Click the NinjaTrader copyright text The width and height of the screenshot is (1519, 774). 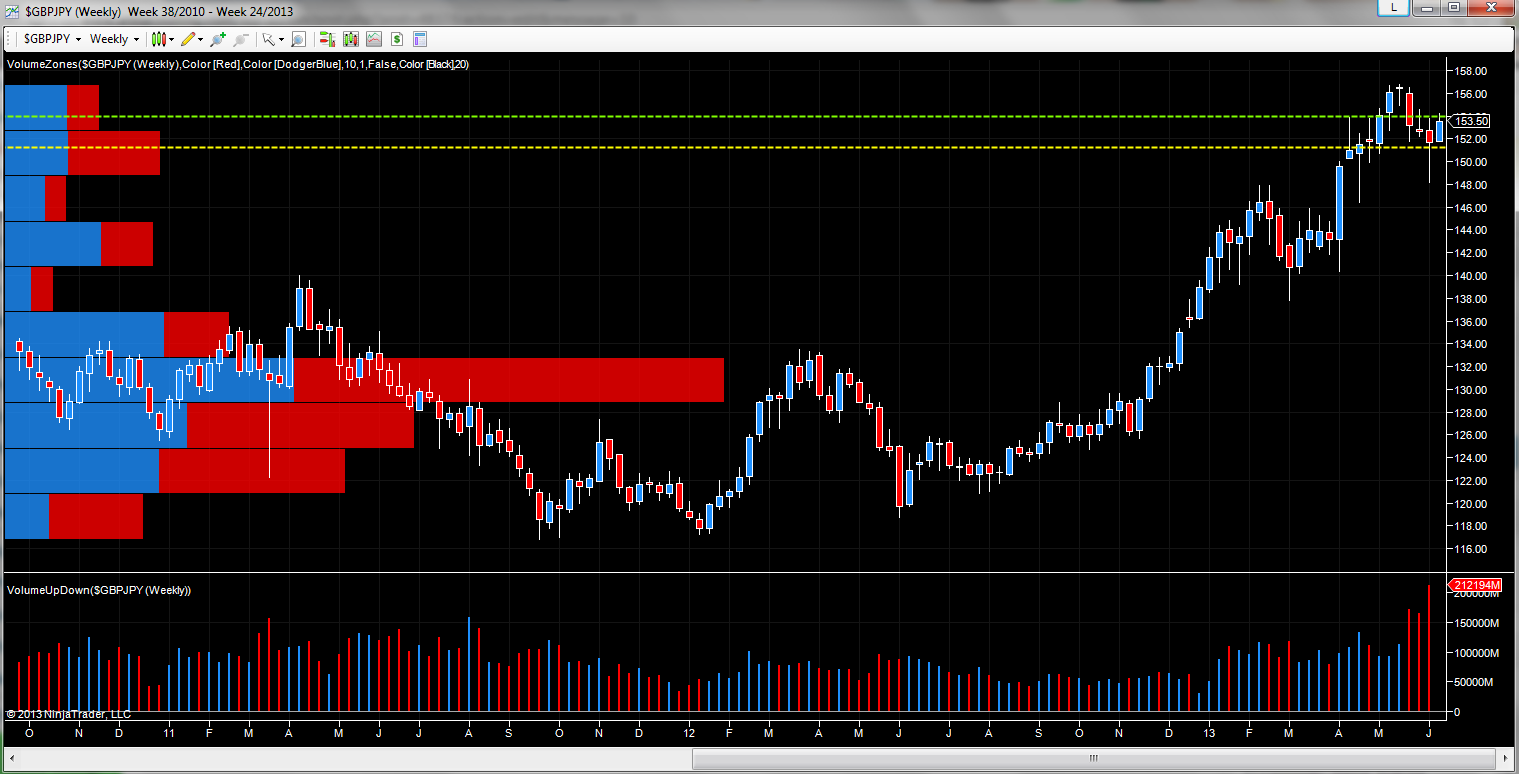(x=69, y=714)
